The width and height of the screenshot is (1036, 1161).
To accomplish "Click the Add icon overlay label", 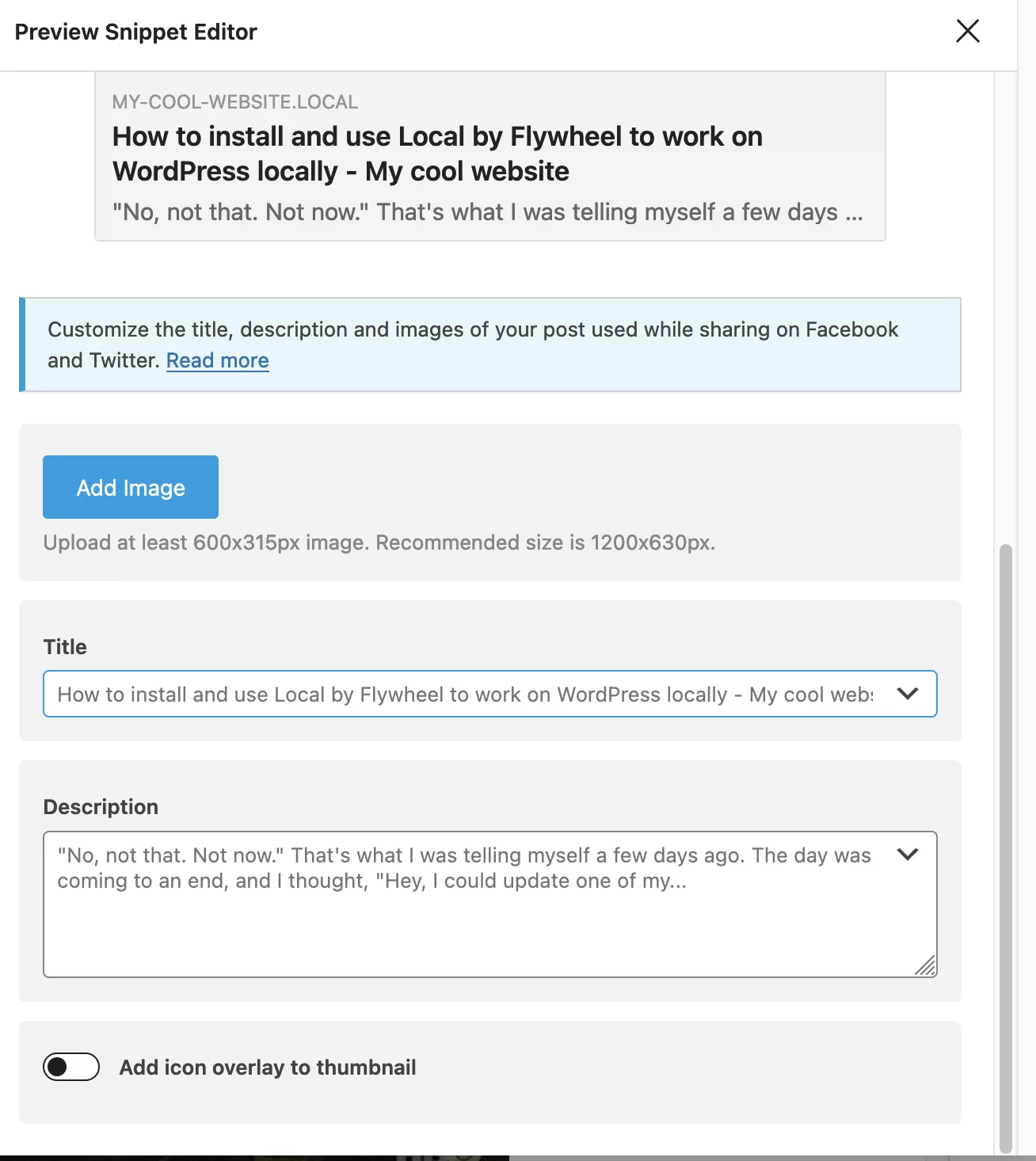I will tap(268, 1068).
